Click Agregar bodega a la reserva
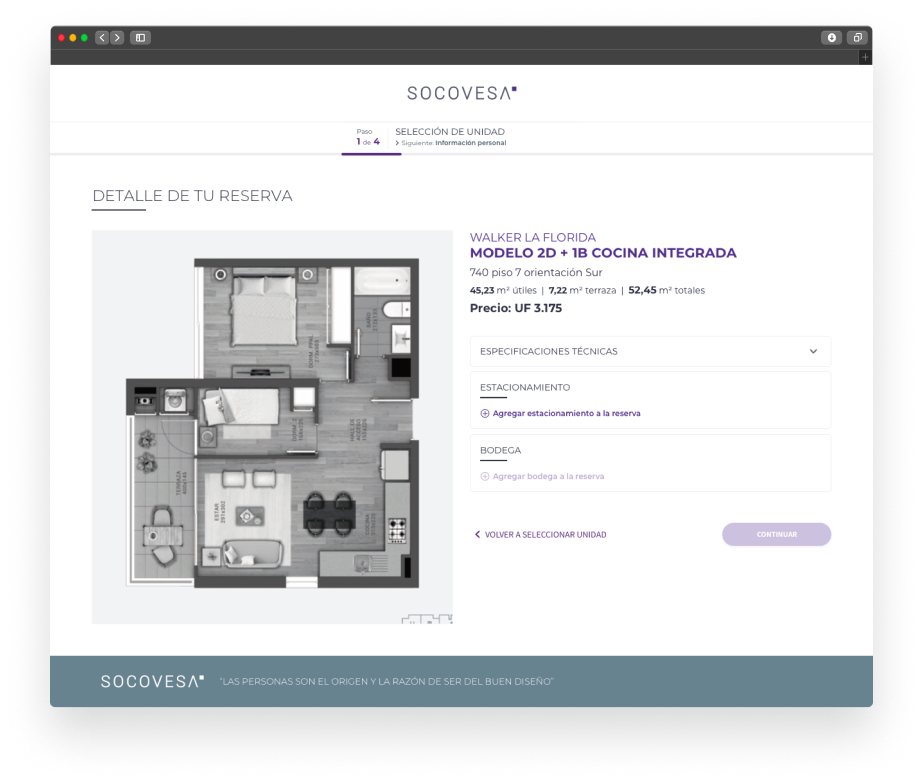 548,476
